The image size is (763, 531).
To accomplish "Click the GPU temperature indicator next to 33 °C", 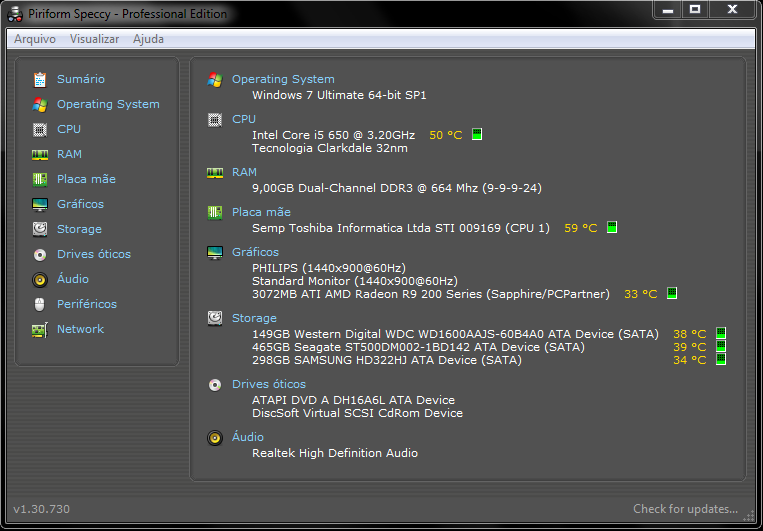I will (672, 293).
